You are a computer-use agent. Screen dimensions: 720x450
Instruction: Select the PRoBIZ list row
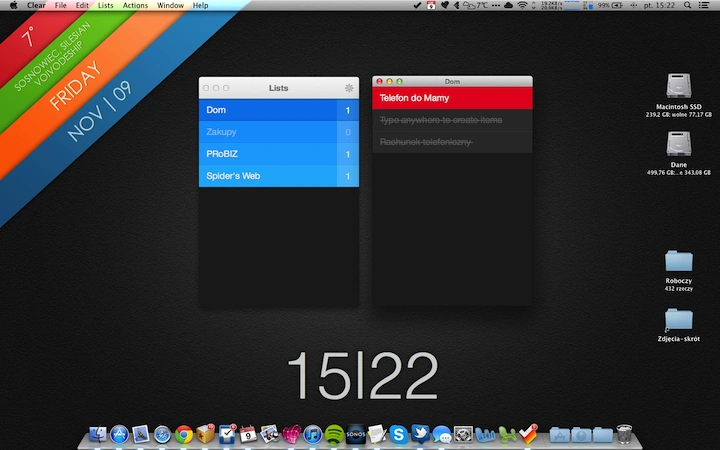tap(279, 154)
